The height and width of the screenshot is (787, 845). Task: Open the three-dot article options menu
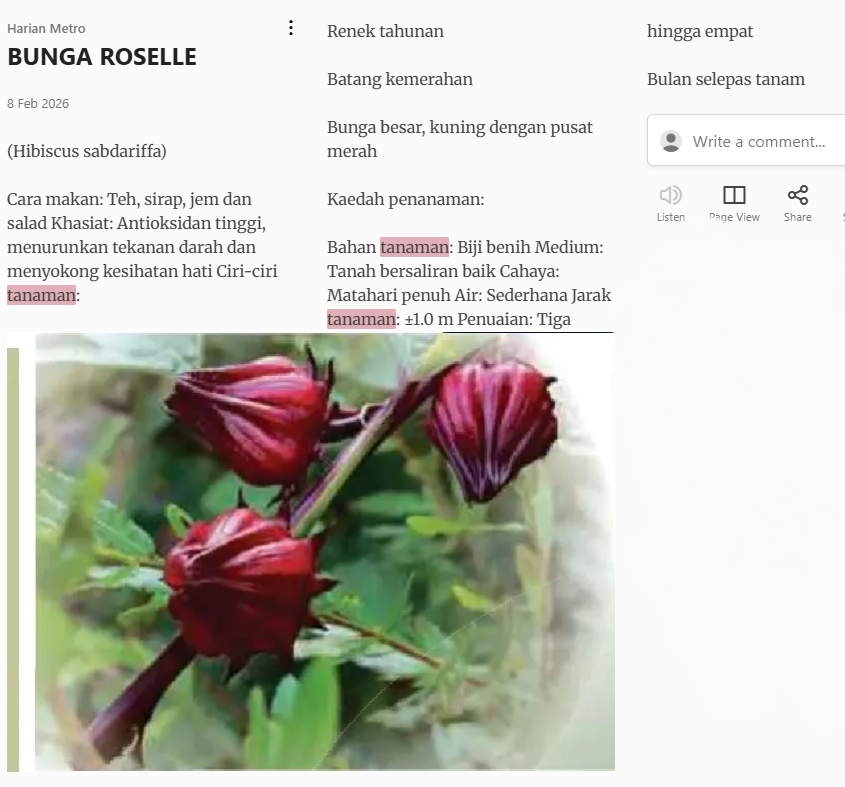coord(291,28)
